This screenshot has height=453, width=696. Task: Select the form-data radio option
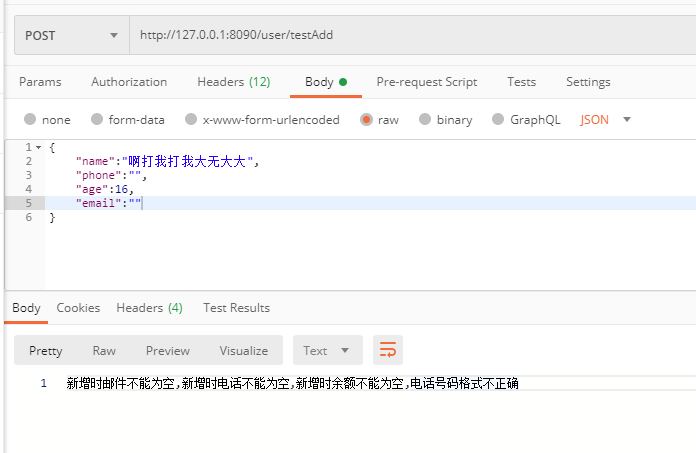click(97, 120)
